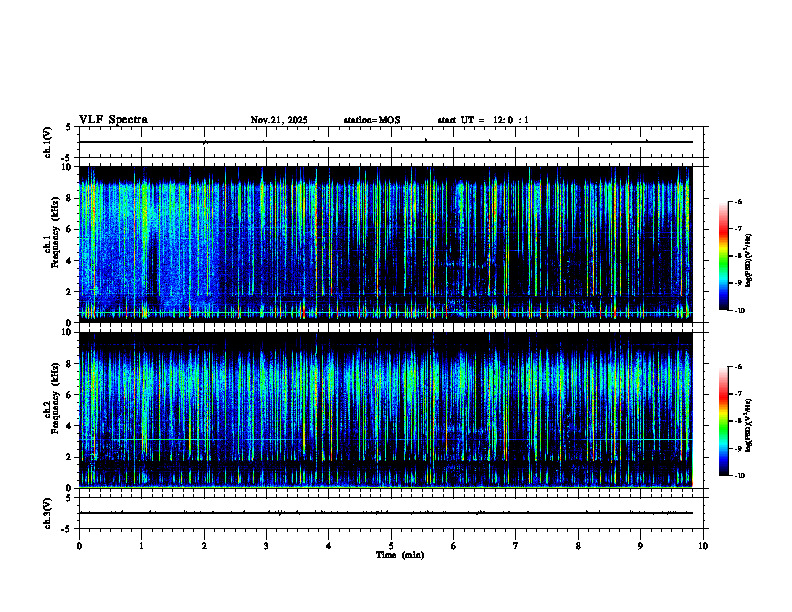The image size is (792, 612).
Task: Click time axis tick label "2"
Action: 204,546
